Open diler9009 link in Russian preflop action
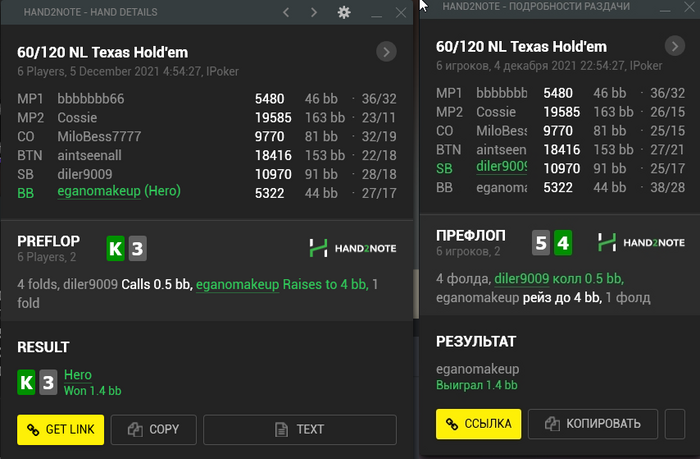 pos(521,279)
